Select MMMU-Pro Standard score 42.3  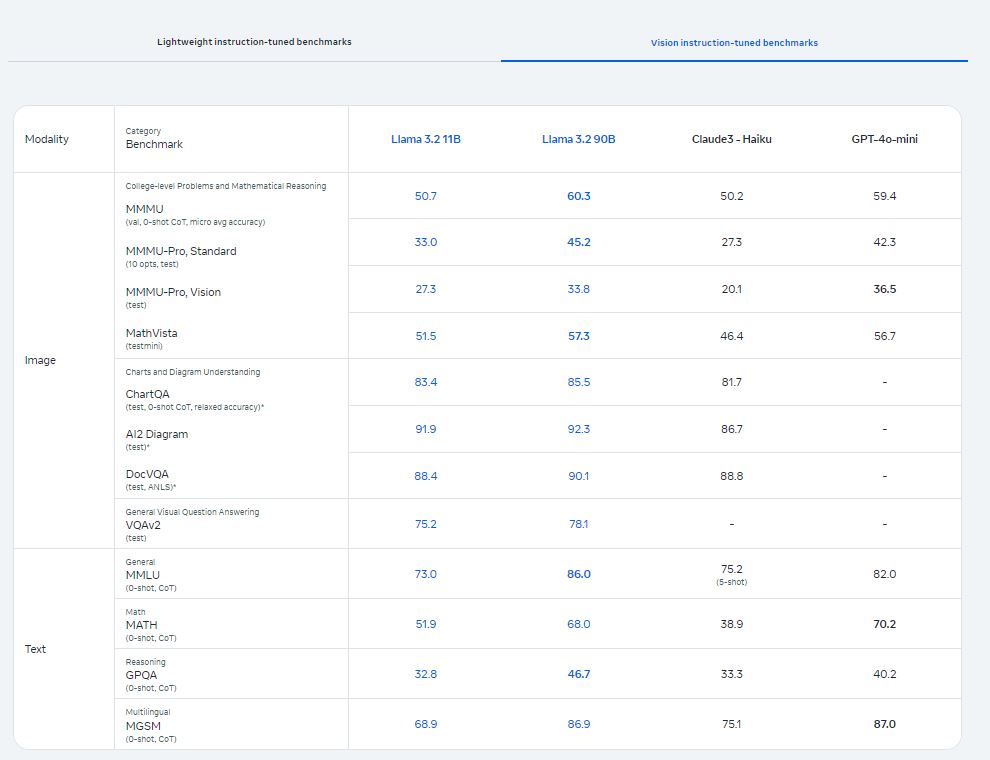click(x=885, y=242)
